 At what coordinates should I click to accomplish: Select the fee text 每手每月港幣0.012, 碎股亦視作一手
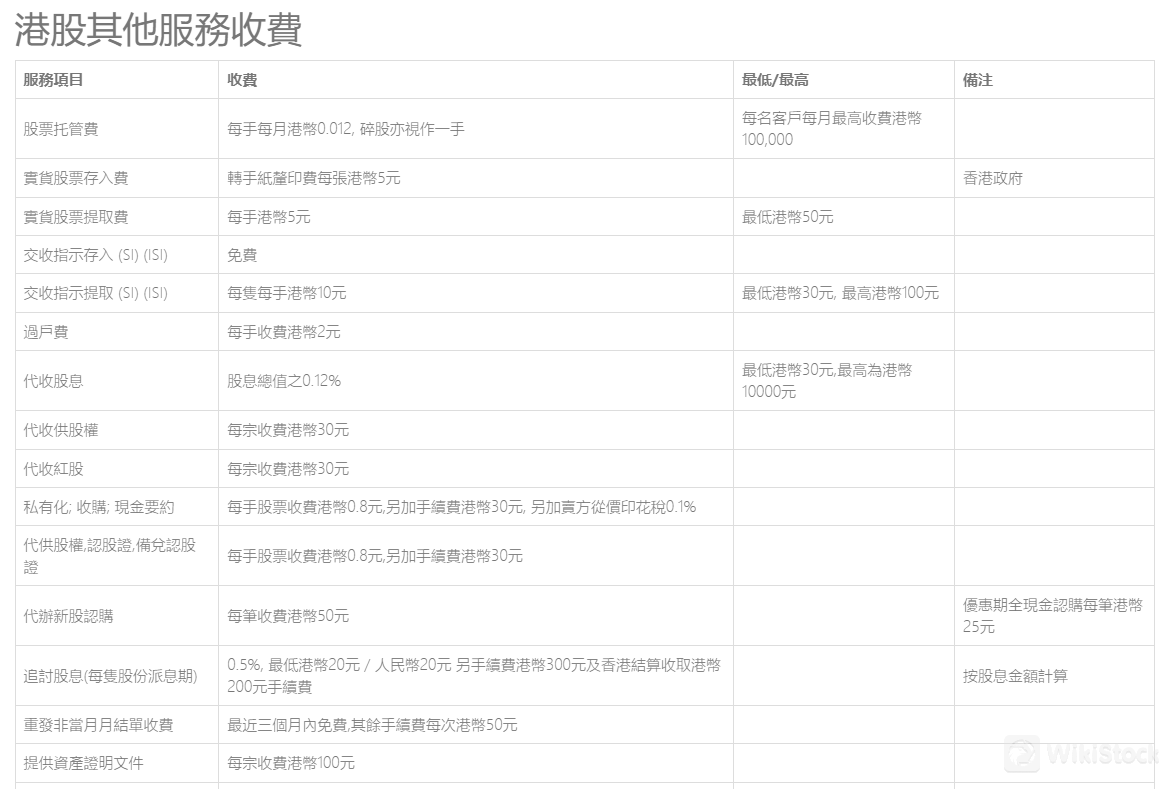coord(346,129)
